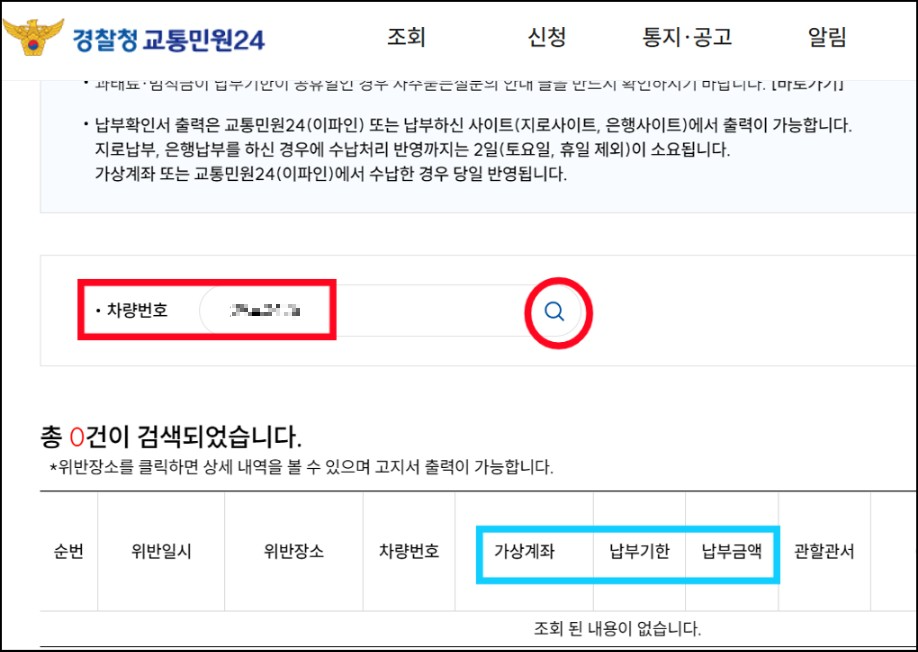Open the 신청 menu

tap(545, 37)
